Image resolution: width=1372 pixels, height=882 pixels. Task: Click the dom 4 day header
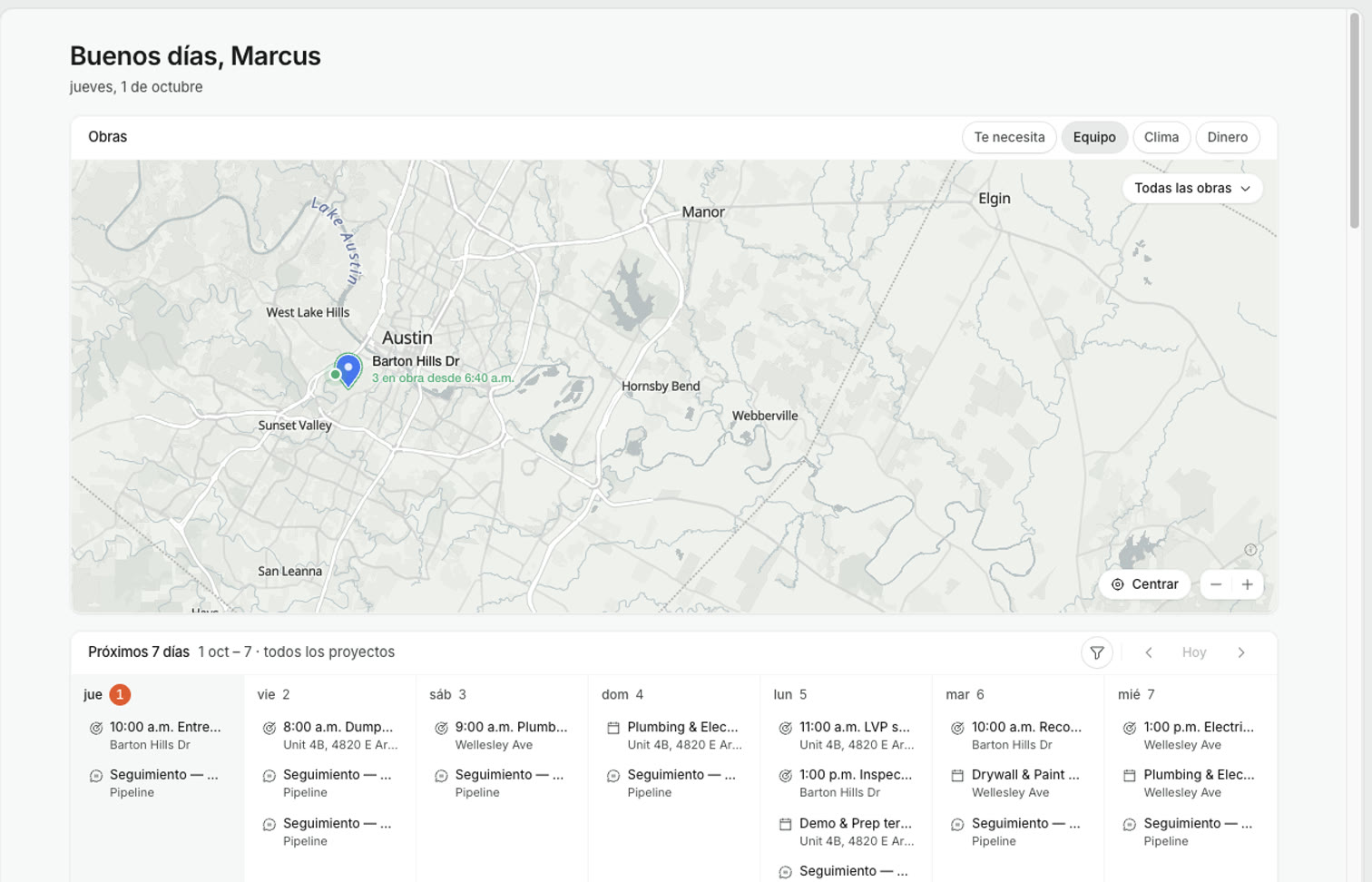(x=622, y=694)
